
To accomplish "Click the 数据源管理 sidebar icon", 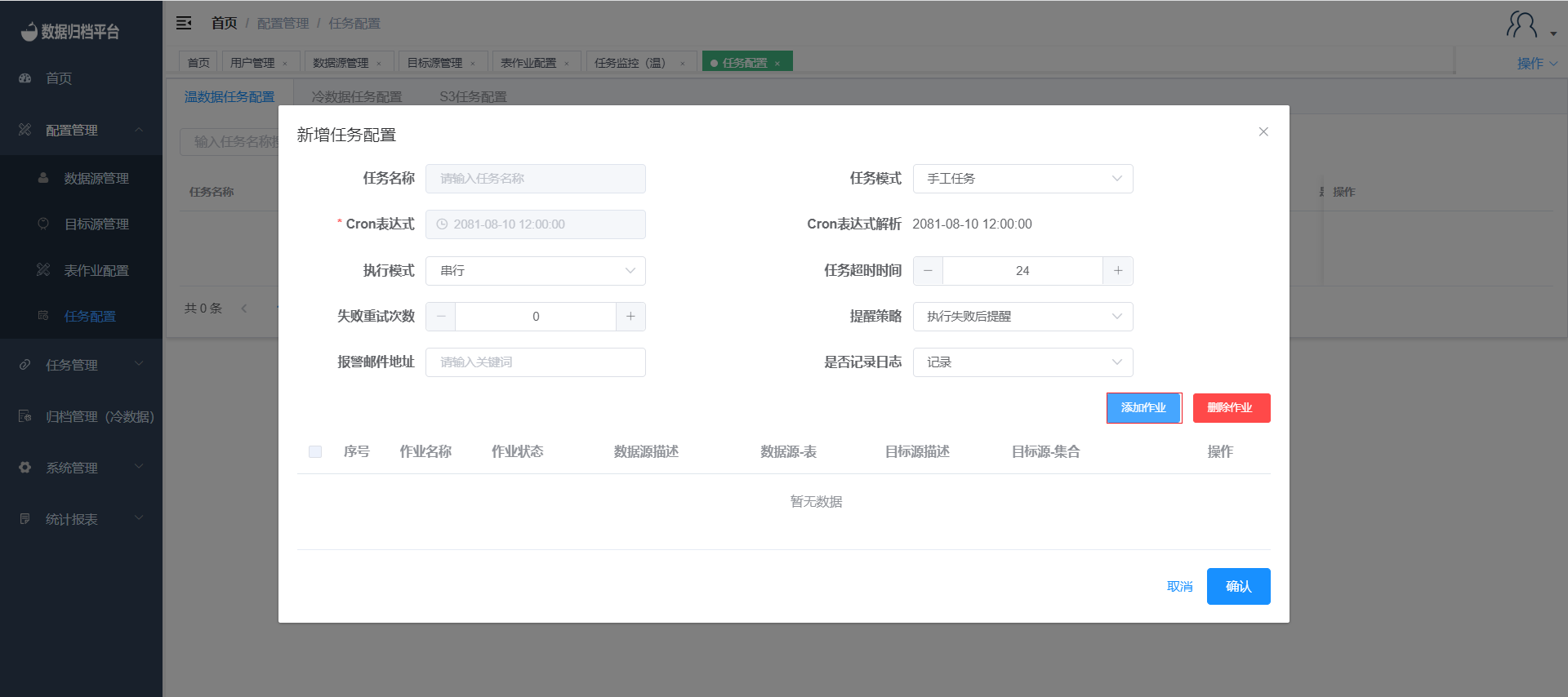I will (43, 178).
